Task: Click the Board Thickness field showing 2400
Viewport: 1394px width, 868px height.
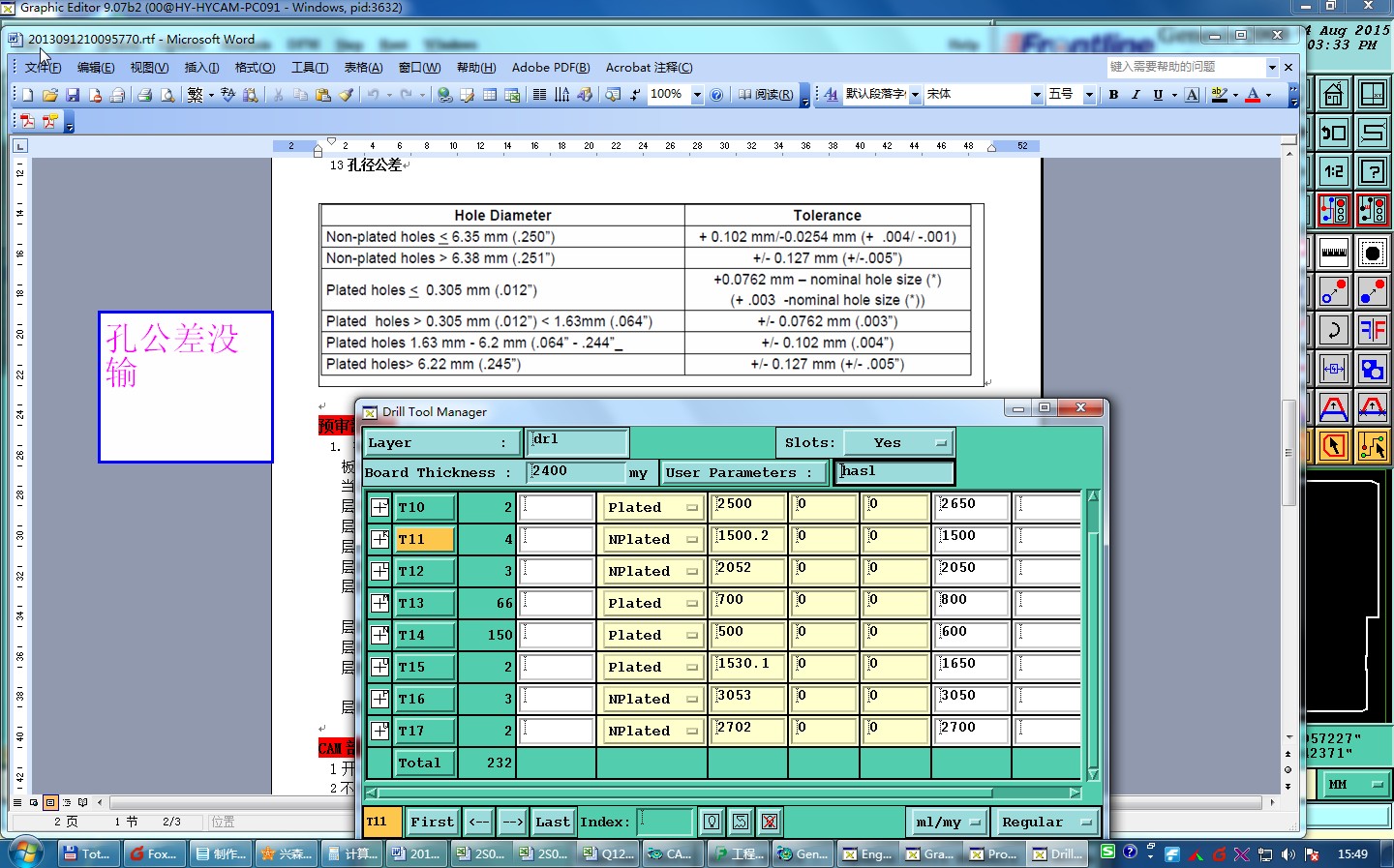Action: click(x=576, y=472)
